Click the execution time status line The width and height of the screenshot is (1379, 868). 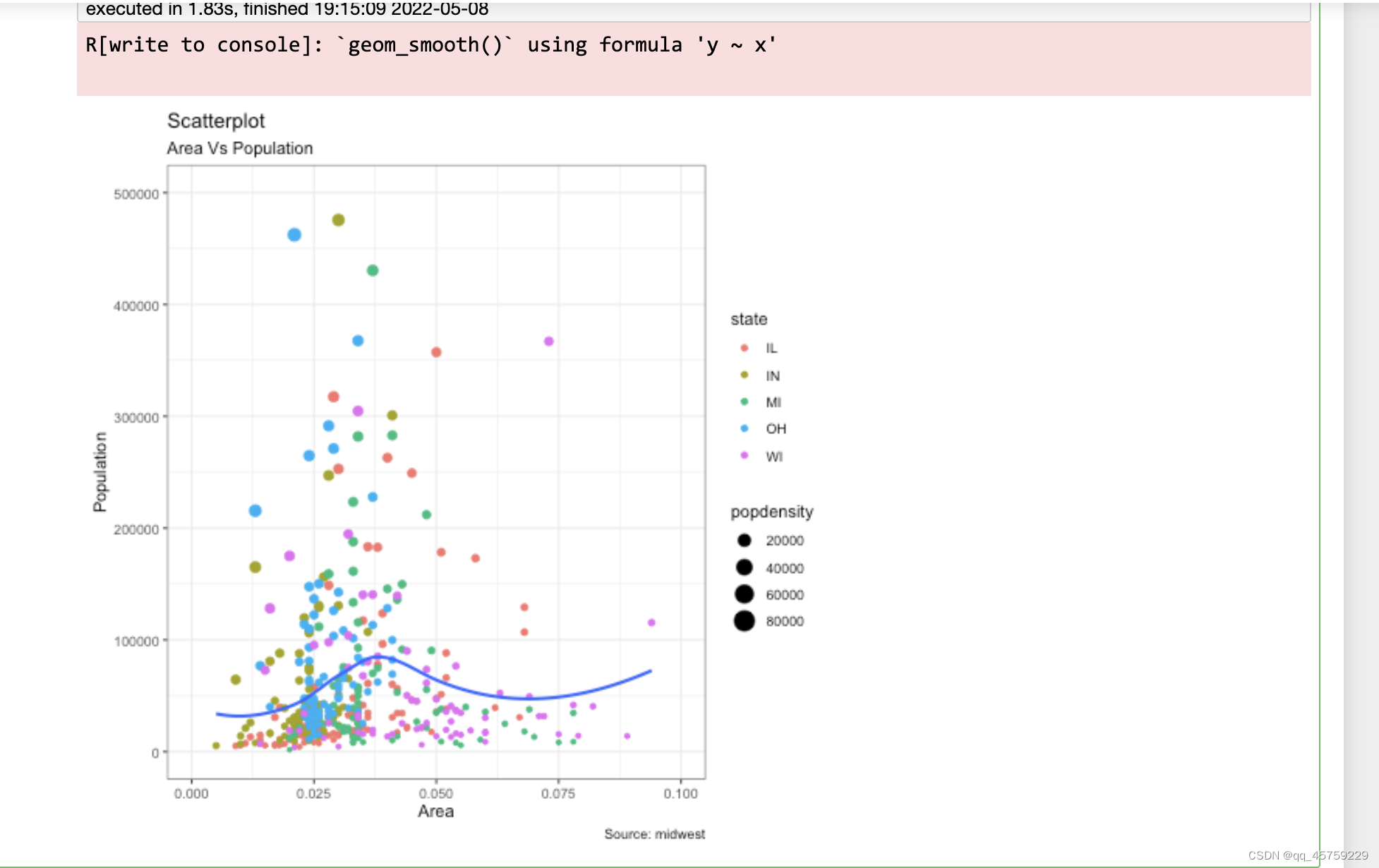point(287,9)
